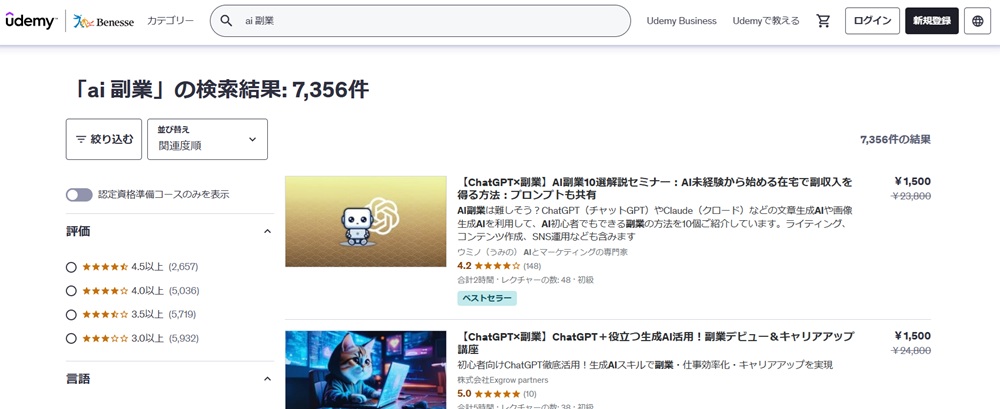Click the struck-through price ¥24,800
The image size is (1000, 409).
910,351
